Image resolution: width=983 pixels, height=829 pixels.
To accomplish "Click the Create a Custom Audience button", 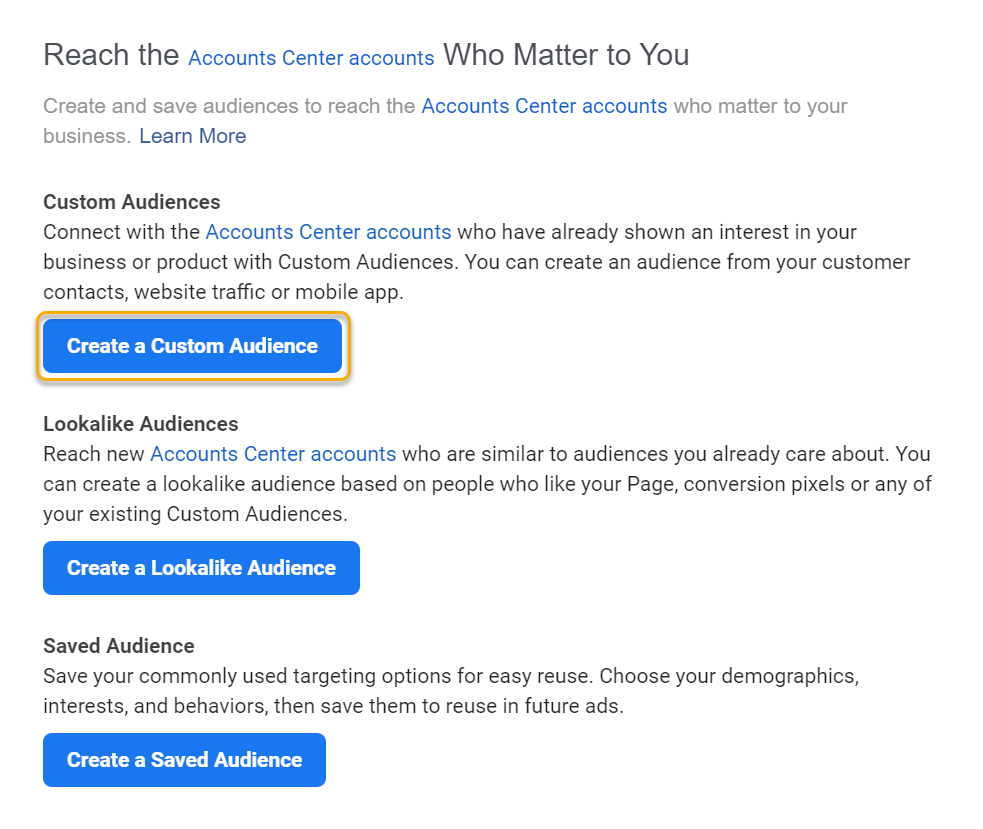I will coord(192,346).
